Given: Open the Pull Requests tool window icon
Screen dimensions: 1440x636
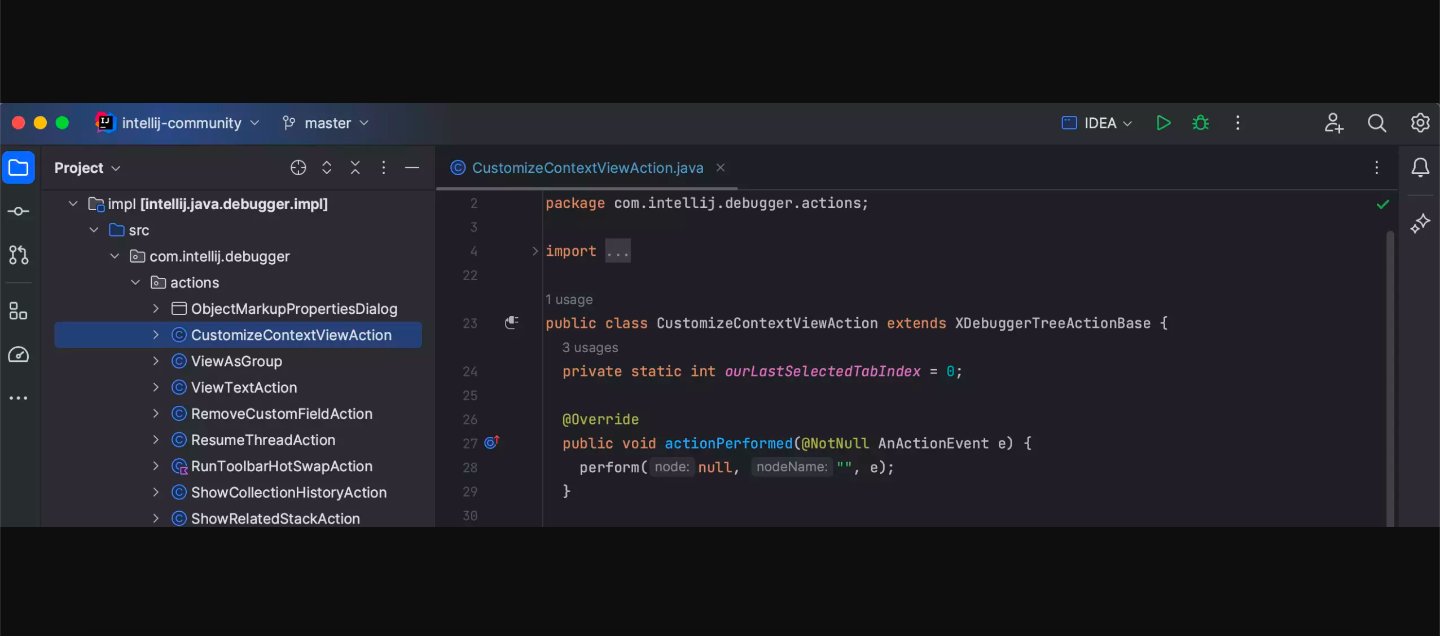Looking at the screenshot, I should [x=18, y=255].
